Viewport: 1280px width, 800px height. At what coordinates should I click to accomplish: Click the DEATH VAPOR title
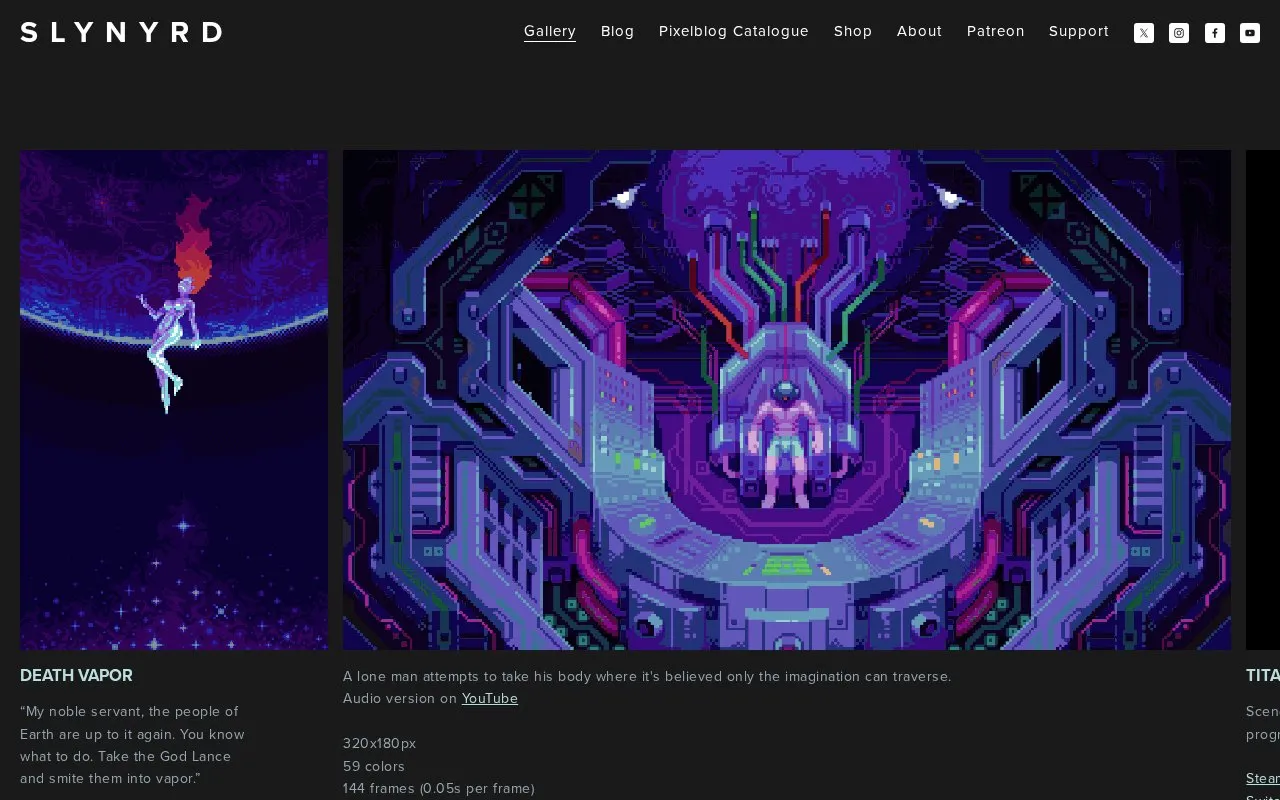point(76,676)
